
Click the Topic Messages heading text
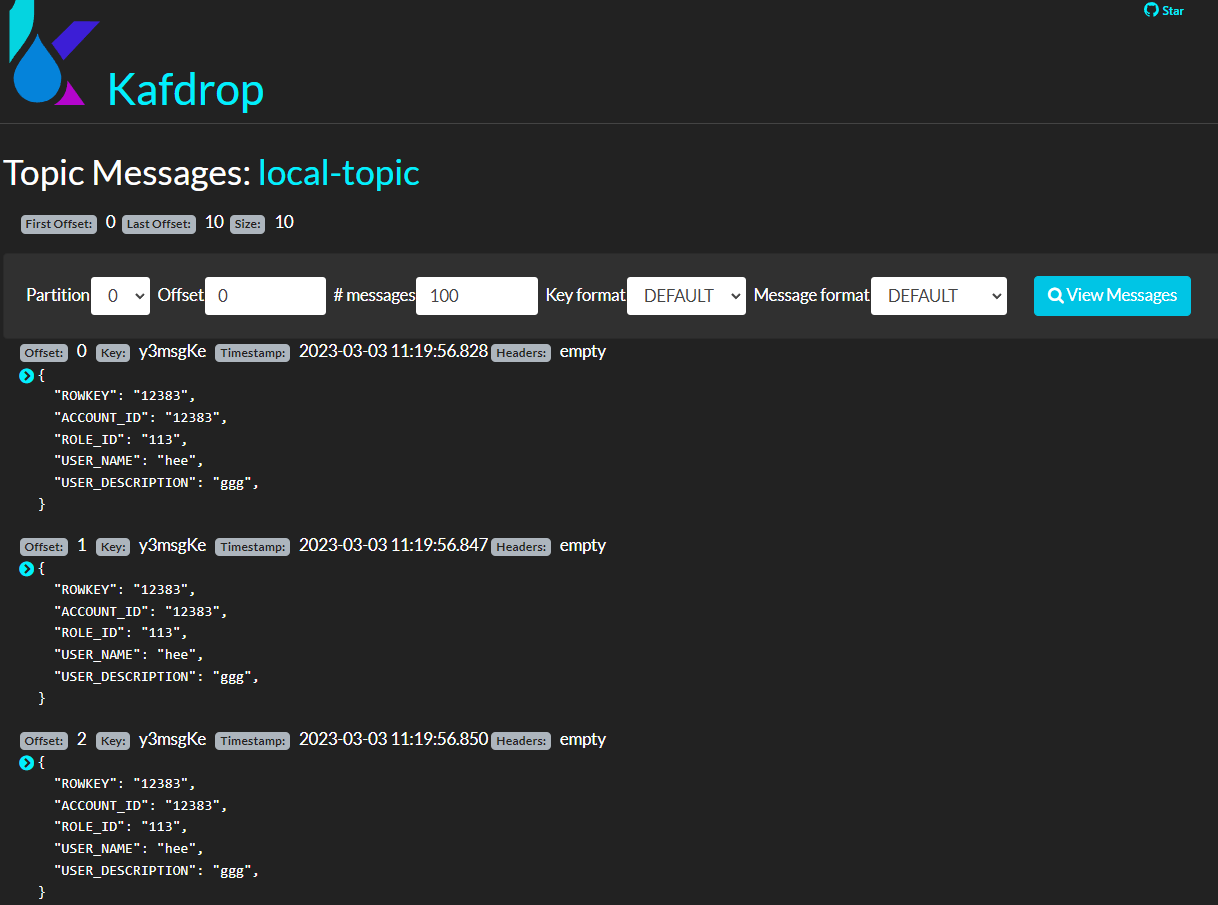point(127,173)
